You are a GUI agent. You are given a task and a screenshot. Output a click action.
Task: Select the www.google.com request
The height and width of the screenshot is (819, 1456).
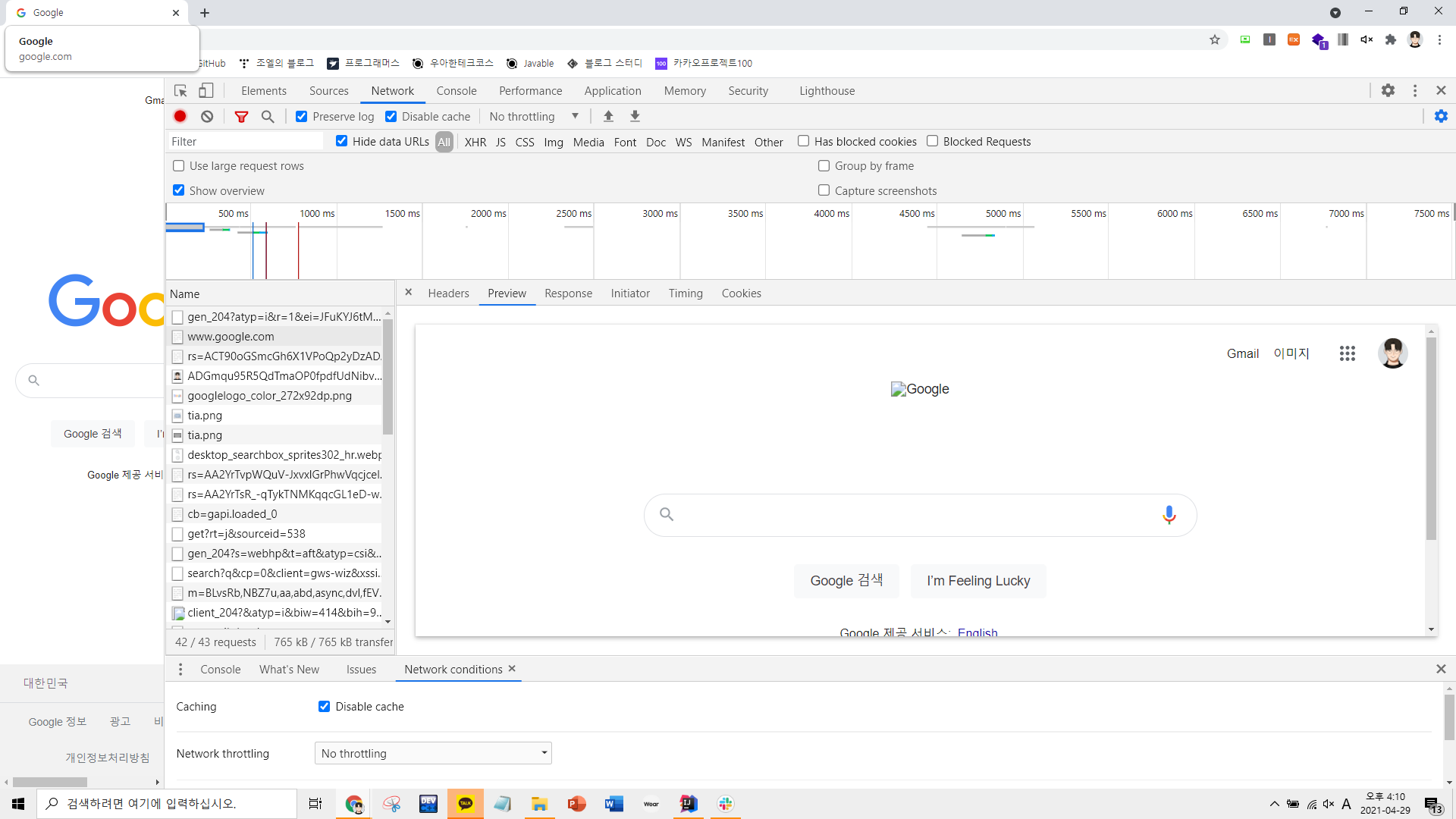[231, 337]
